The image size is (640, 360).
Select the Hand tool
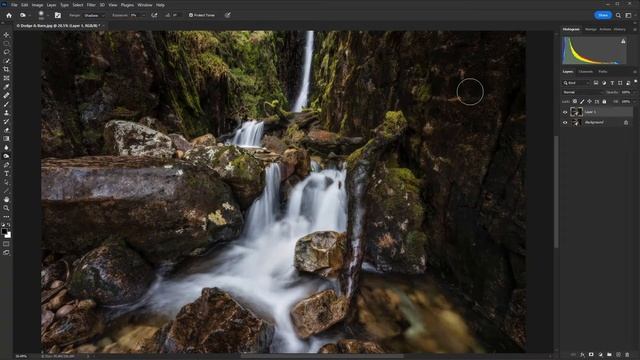(6, 199)
